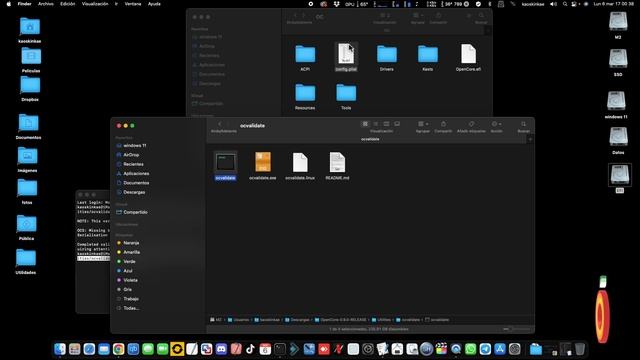Image resolution: width=640 pixels, height=360 pixels.
Task: Open the Utilidades desktop folder
Action: [26, 261]
